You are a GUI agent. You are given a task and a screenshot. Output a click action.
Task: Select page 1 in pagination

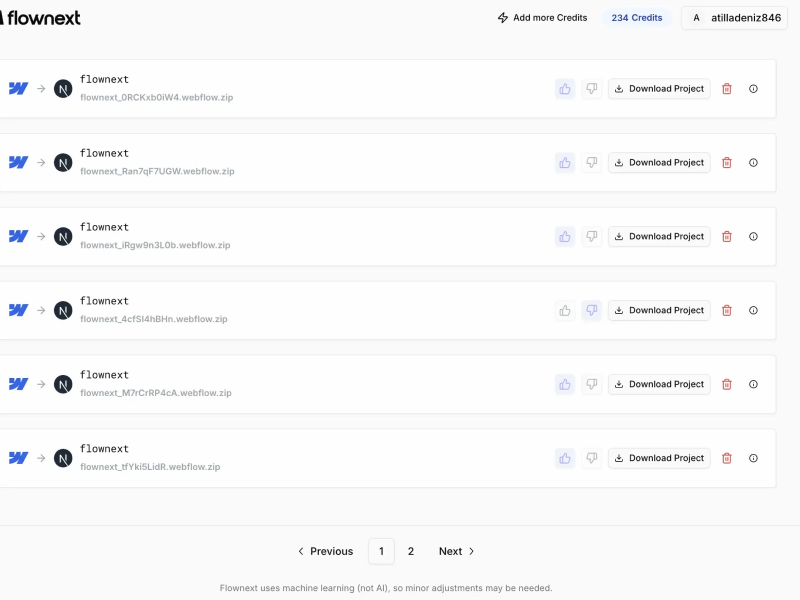pyautogui.click(x=381, y=552)
